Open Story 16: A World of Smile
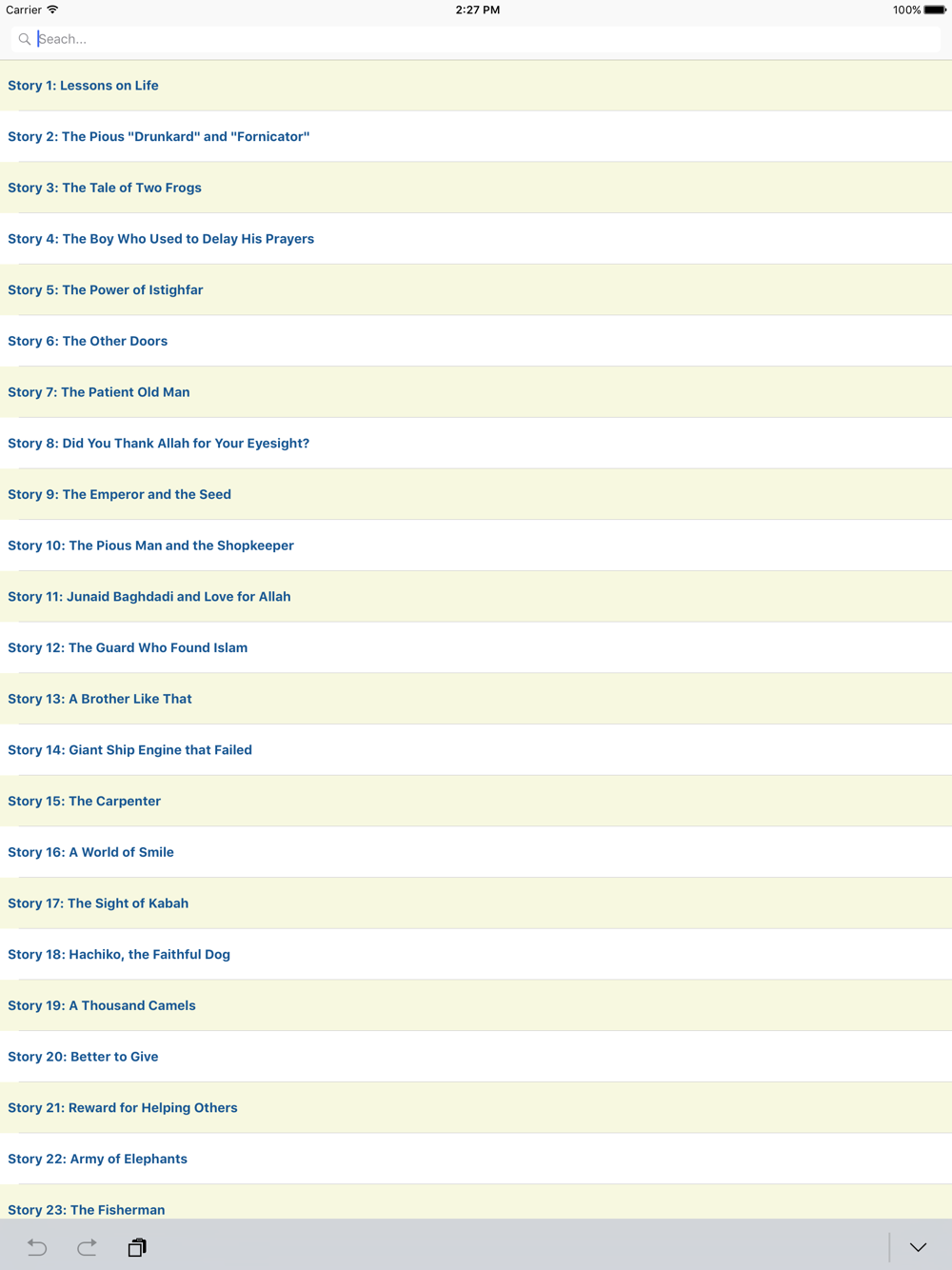Viewport: 952px width, 1270px height. click(x=476, y=852)
